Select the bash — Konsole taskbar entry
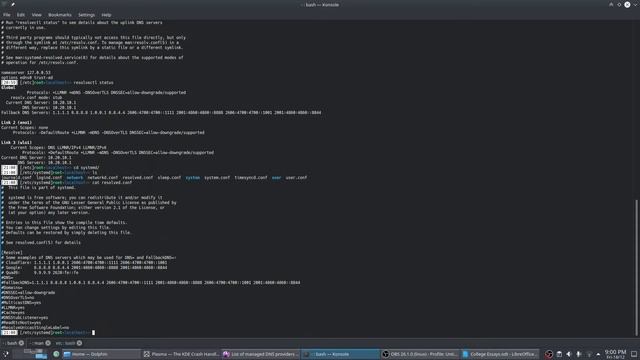Viewport: 640px width, 360px height. tap(340, 354)
